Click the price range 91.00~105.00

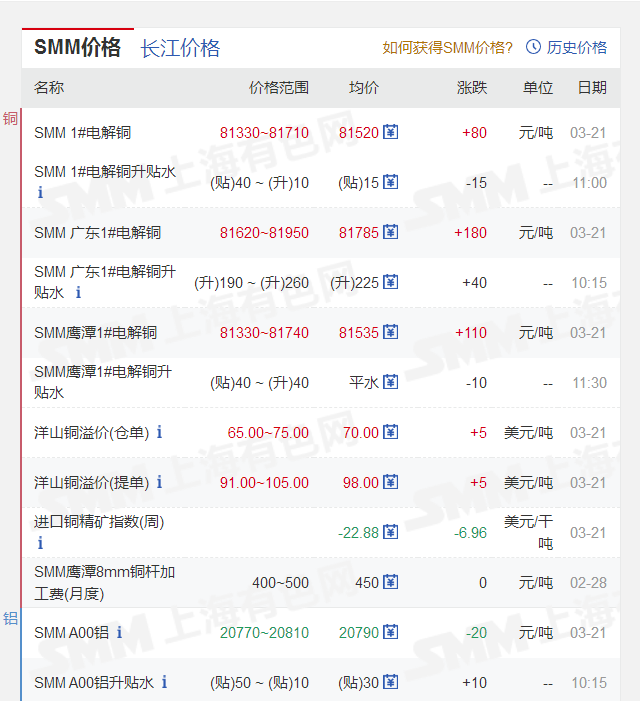[x=264, y=483]
